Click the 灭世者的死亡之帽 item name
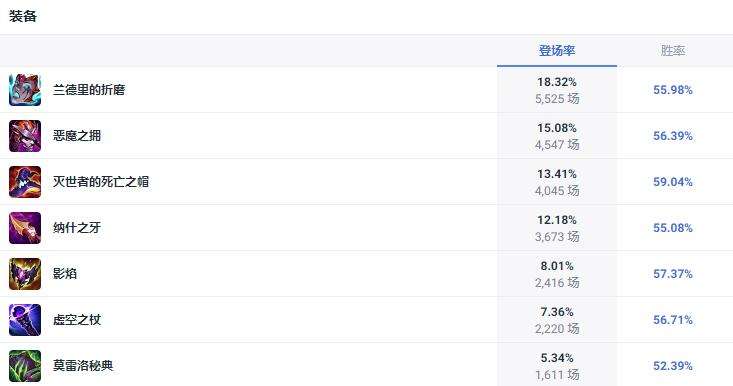The width and height of the screenshot is (733, 386). (x=101, y=182)
